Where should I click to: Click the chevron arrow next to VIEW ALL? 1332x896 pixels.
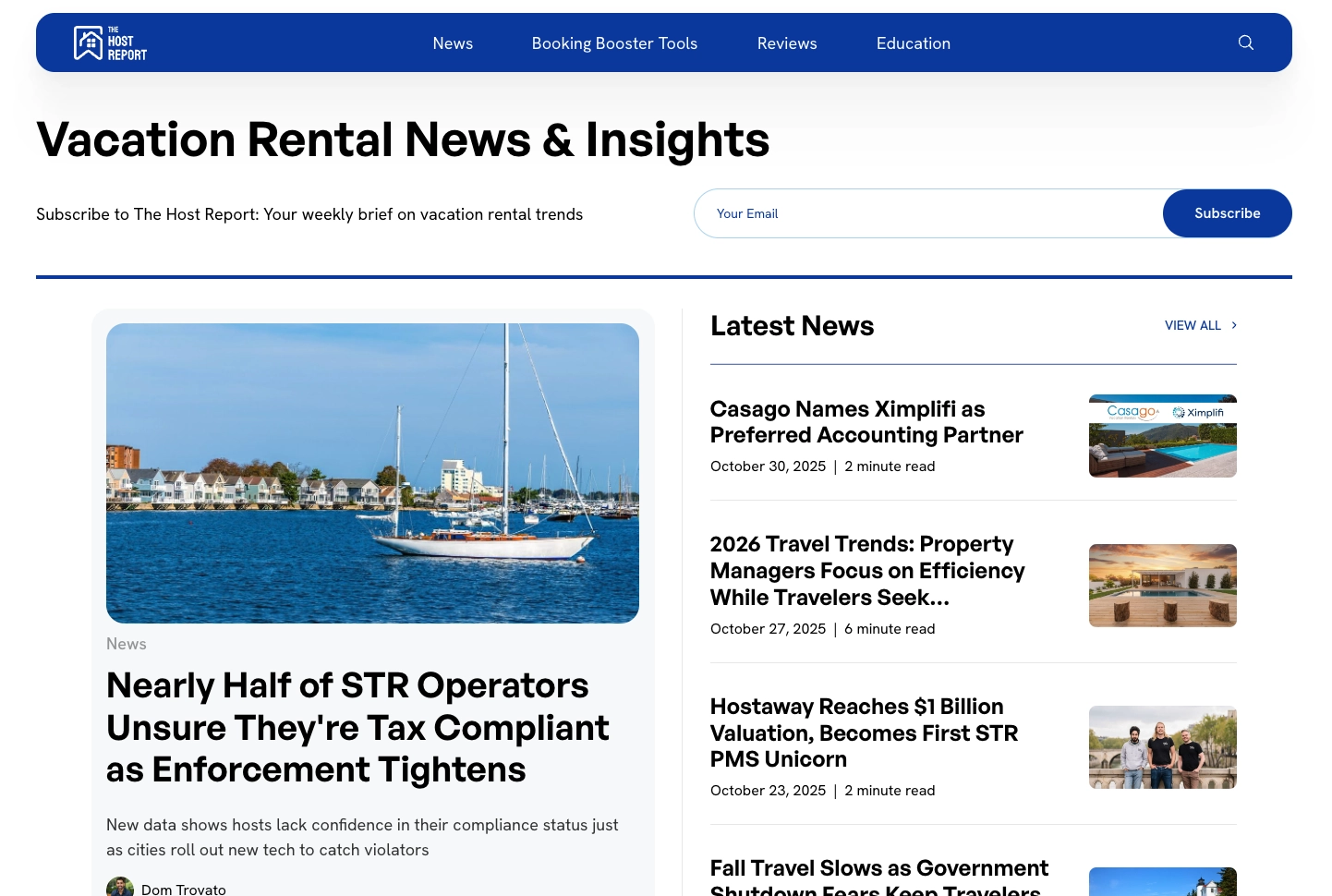1233,325
